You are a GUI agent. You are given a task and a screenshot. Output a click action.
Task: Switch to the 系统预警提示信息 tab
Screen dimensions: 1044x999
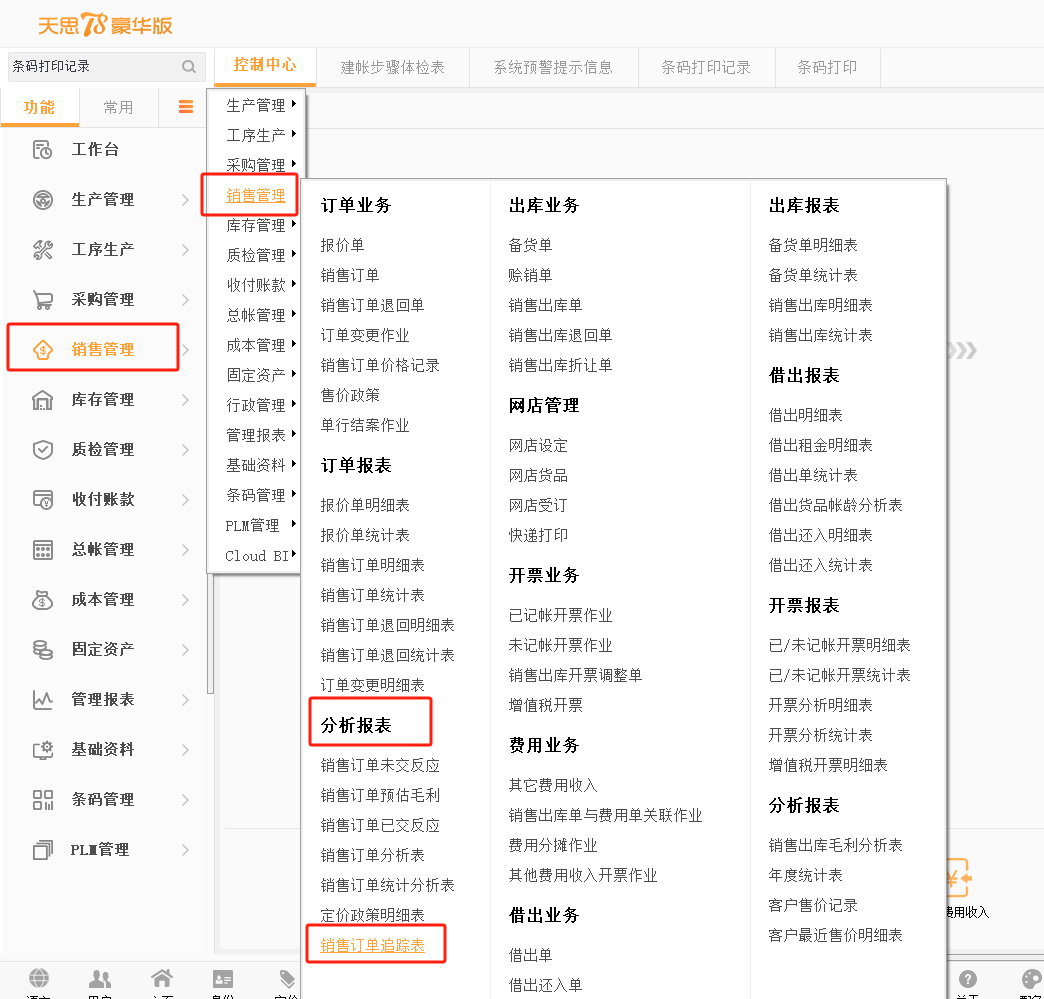click(553, 67)
